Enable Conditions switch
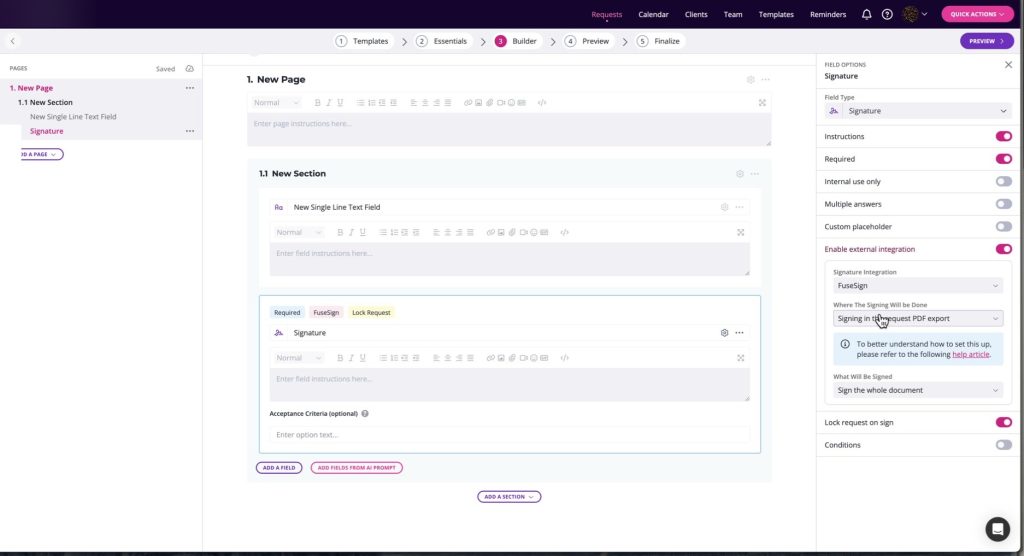1024x556 pixels. point(1003,445)
